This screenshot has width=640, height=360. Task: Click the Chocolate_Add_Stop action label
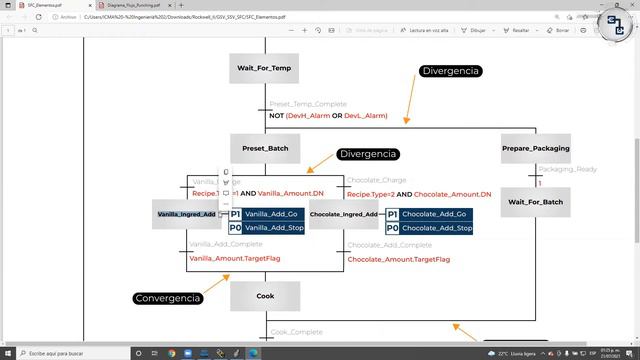437,228
